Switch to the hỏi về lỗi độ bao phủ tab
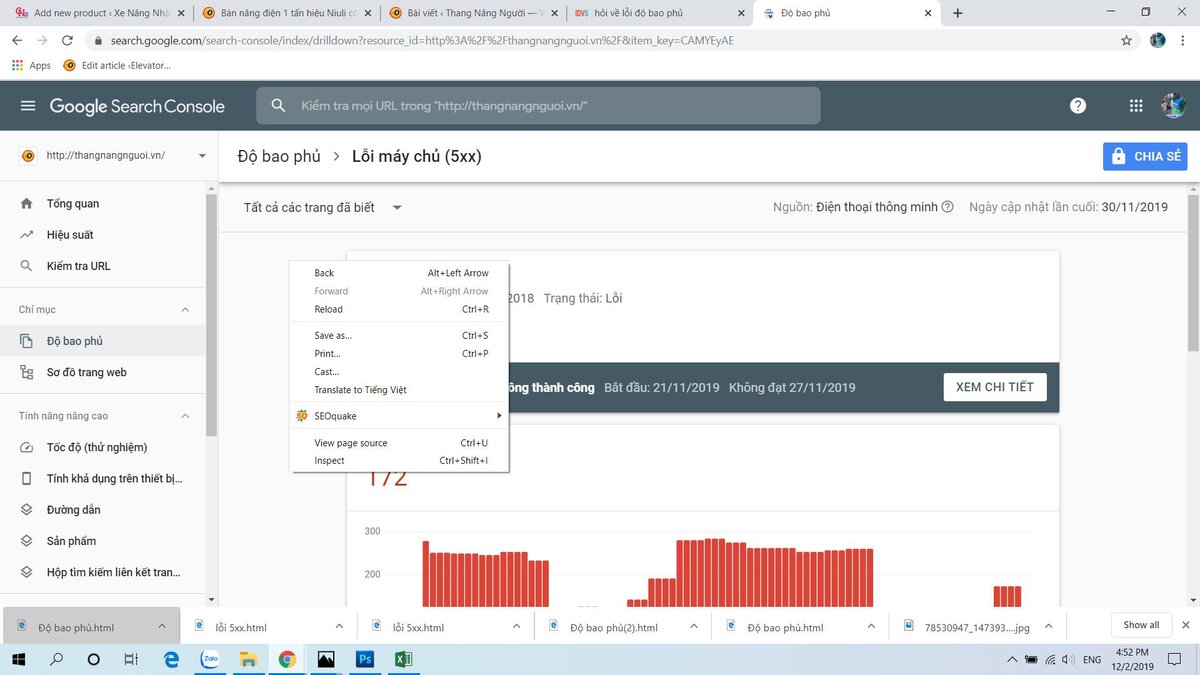1200x675 pixels. click(x=659, y=13)
